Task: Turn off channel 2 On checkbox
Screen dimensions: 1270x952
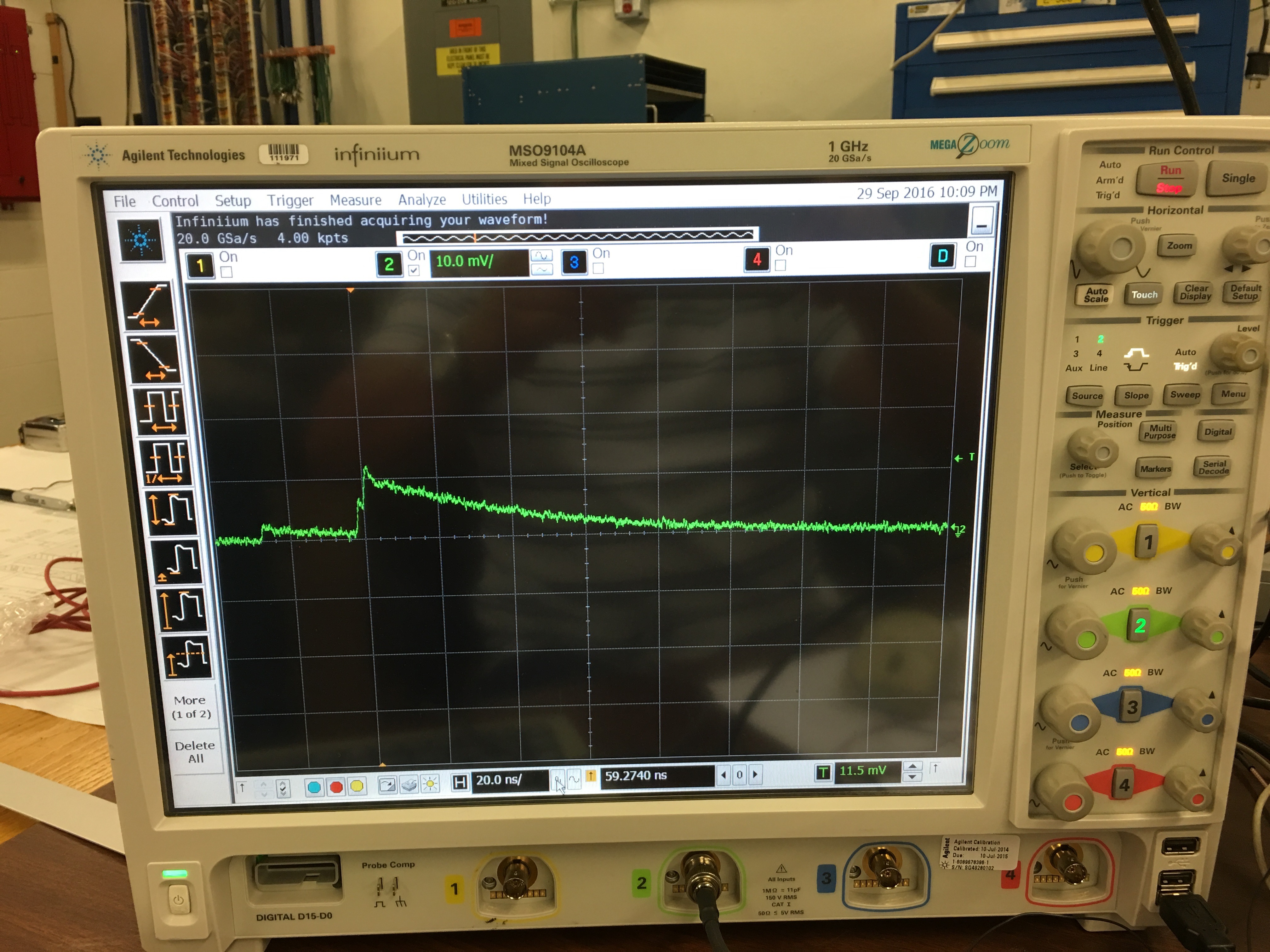Action: coord(414,270)
